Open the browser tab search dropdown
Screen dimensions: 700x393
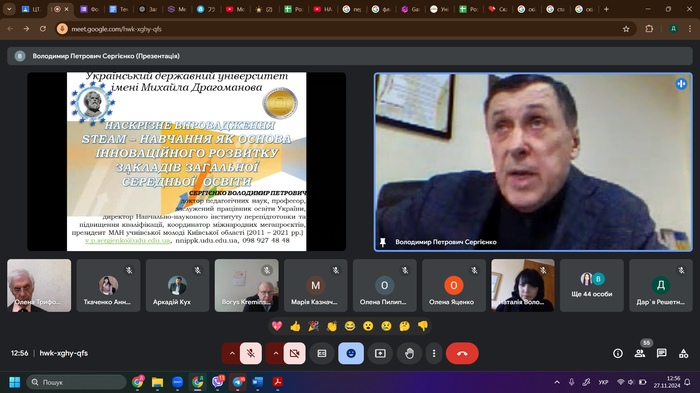click(x=9, y=9)
